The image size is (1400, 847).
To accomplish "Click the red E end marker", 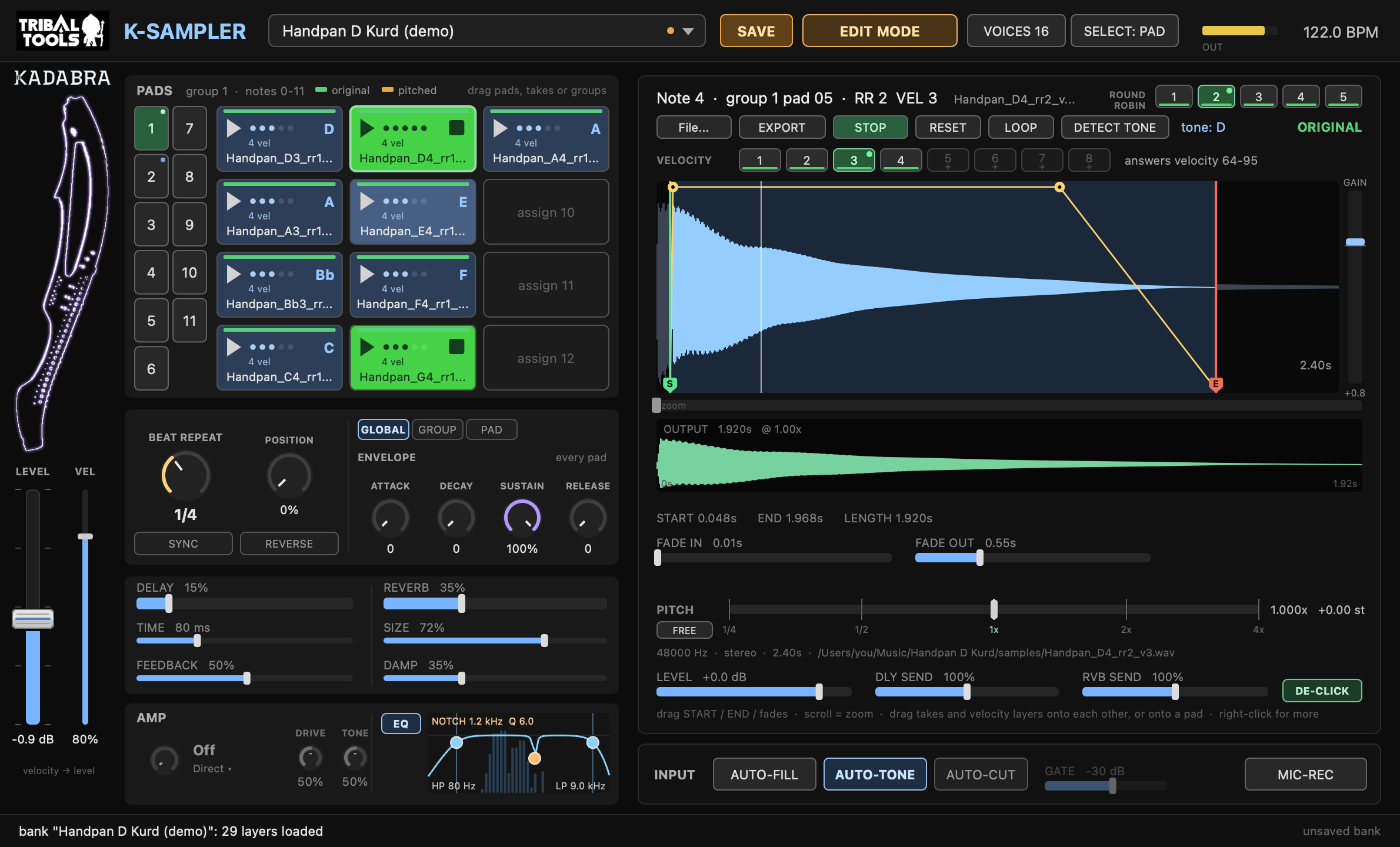I will click(1215, 384).
